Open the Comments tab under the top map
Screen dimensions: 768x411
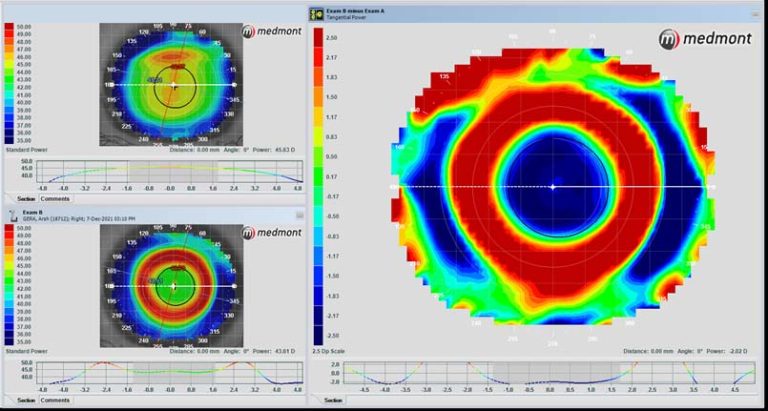tap(55, 198)
